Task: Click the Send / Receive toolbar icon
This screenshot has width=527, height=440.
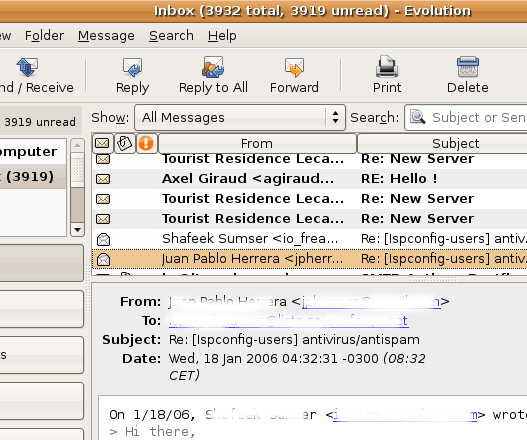Action: click(x=27, y=67)
